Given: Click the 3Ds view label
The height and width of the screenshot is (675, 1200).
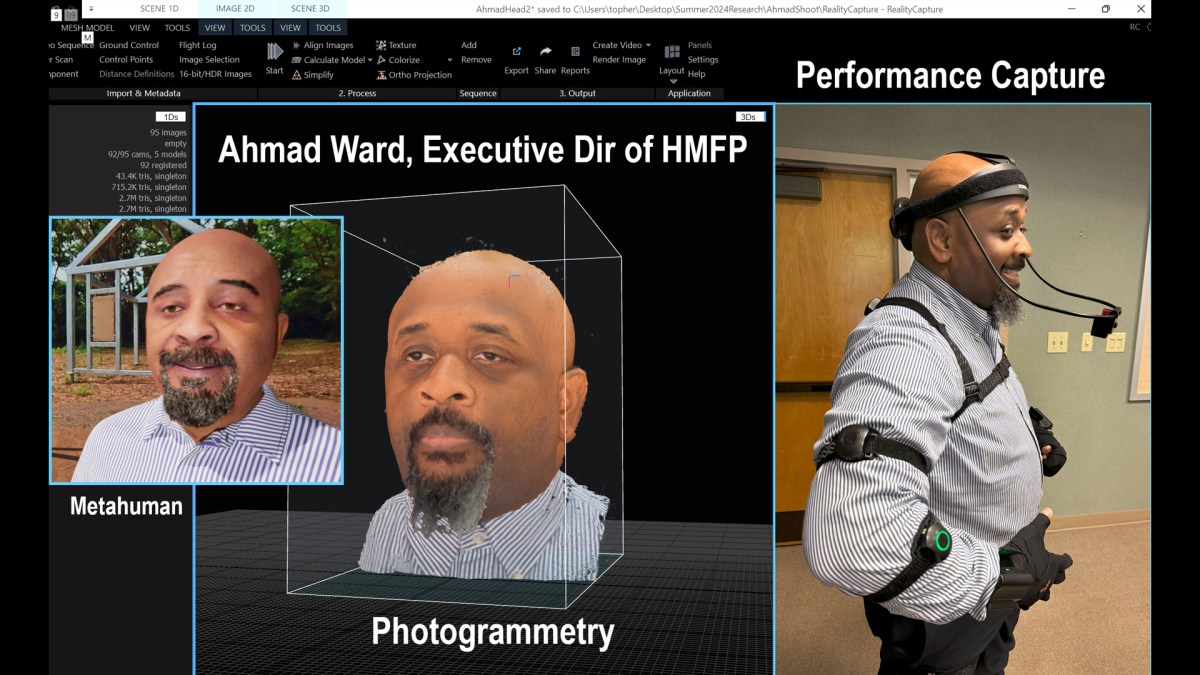Looking at the screenshot, I should click(x=749, y=117).
